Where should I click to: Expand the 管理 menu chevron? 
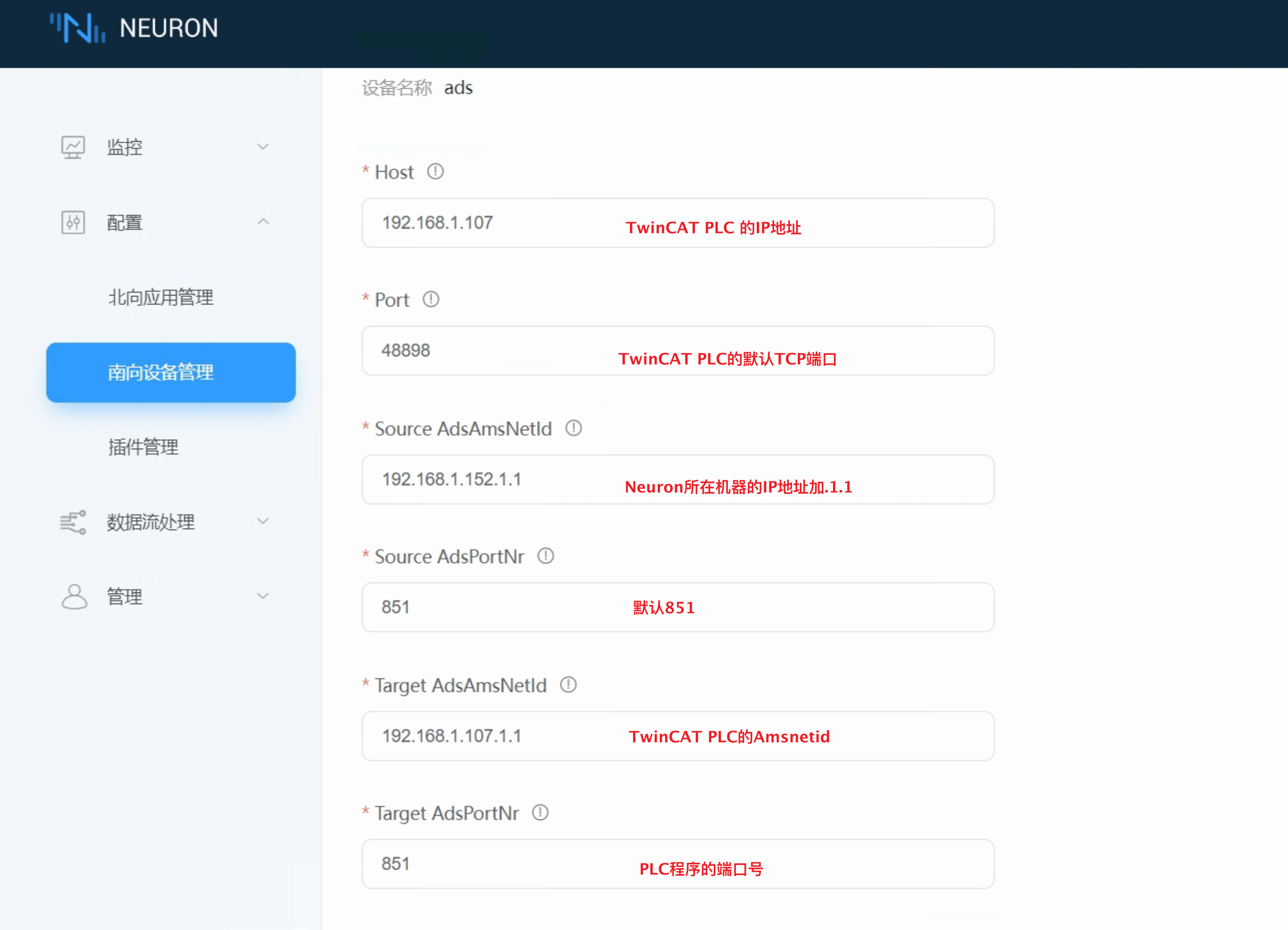[x=263, y=596]
